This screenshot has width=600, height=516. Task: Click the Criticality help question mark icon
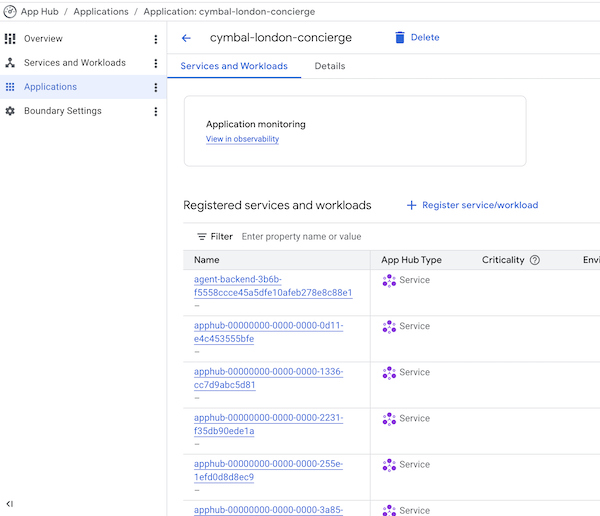coord(535,260)
